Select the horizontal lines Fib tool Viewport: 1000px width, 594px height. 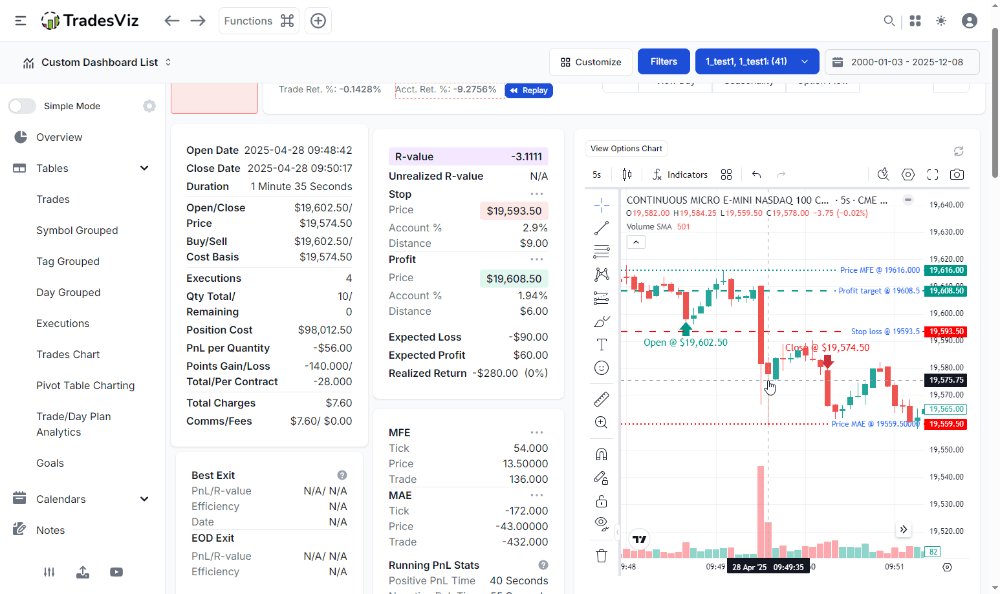[x=601, y=251]
